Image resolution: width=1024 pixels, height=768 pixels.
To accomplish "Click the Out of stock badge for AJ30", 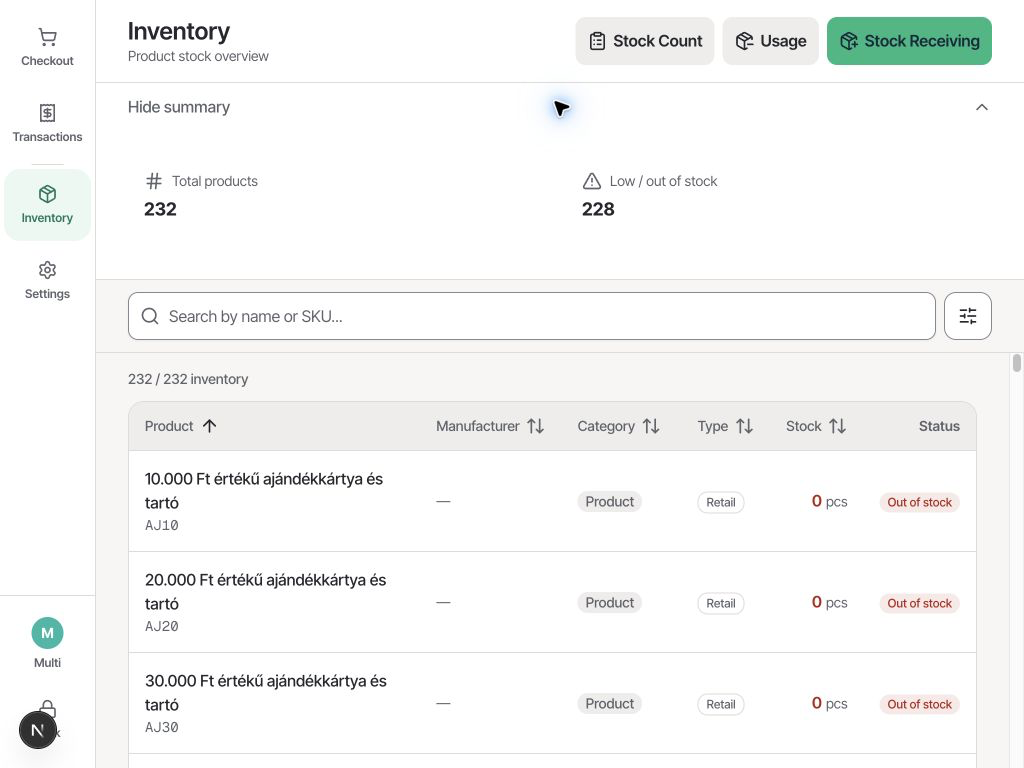I will (x=920, y=704).
